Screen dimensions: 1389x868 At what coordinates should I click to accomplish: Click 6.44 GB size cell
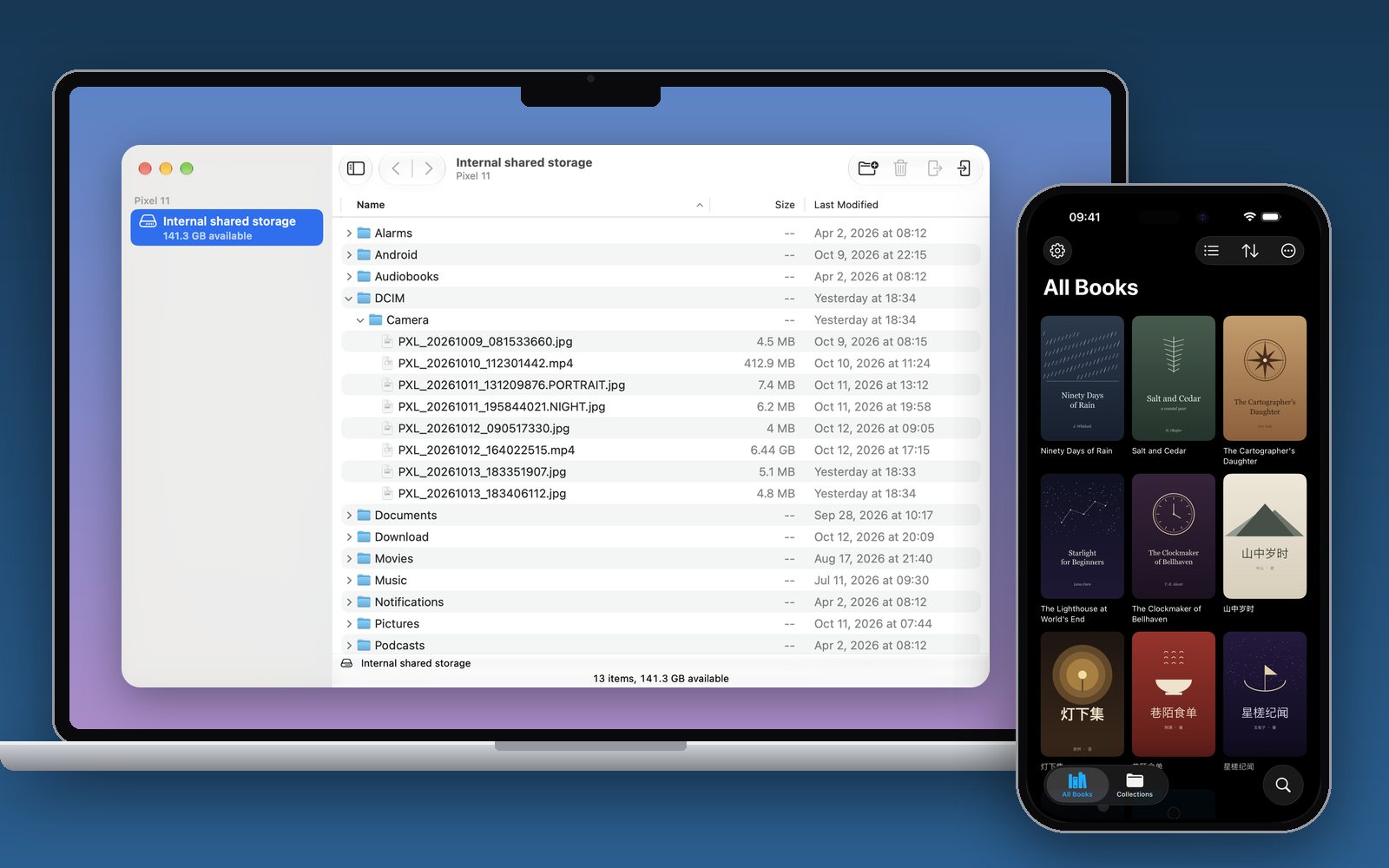[x=773, y=450]
